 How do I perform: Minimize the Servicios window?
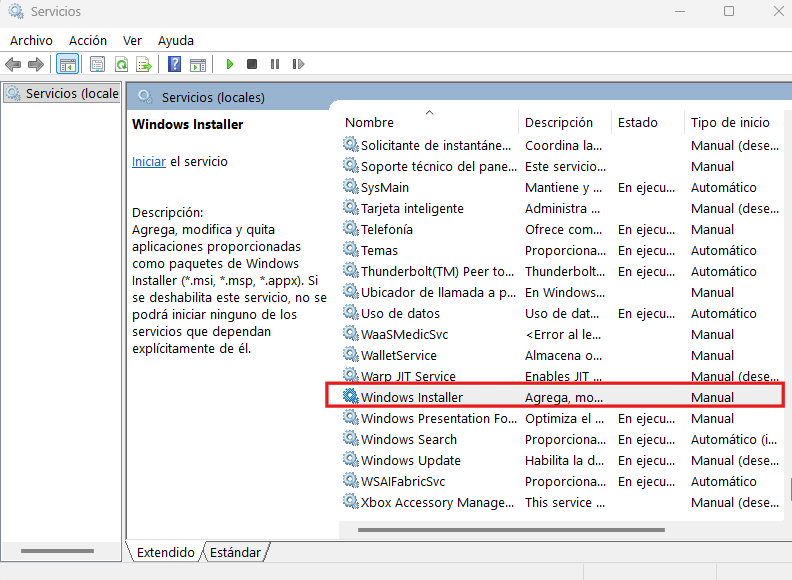point(680,11)
